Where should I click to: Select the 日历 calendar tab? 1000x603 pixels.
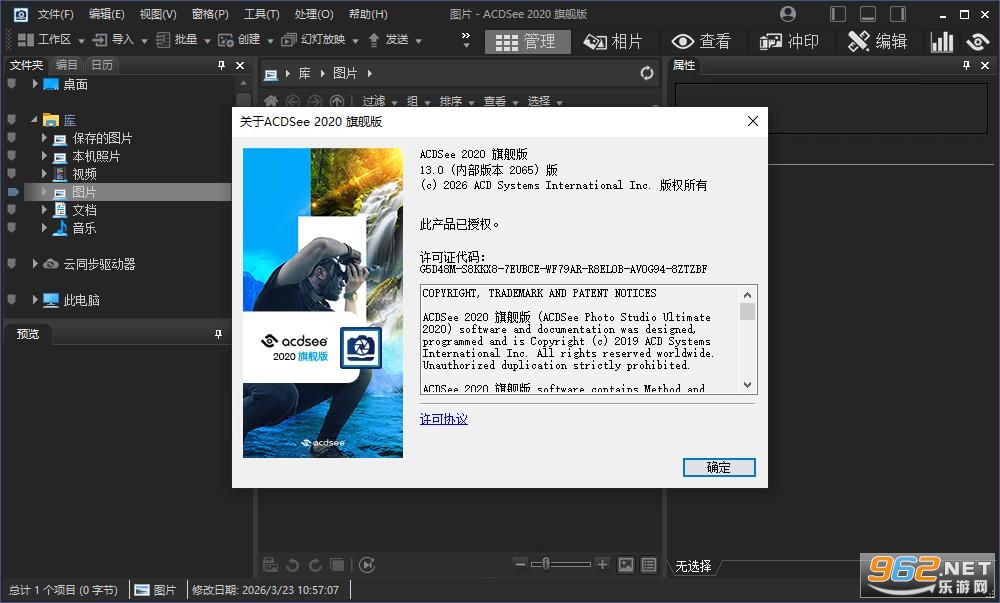pos(102,65)
